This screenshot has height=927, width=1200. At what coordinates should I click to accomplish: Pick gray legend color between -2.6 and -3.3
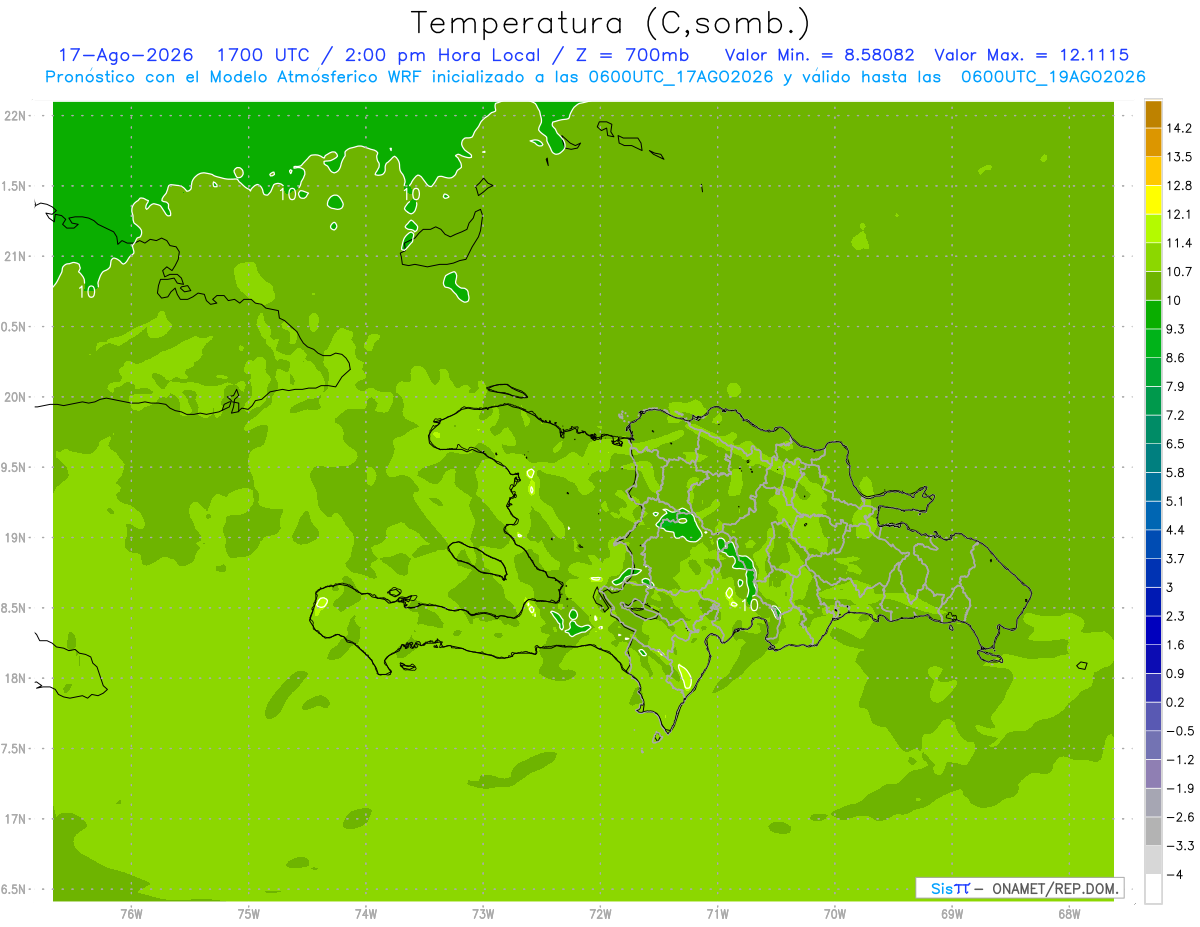pos(1154,831)
